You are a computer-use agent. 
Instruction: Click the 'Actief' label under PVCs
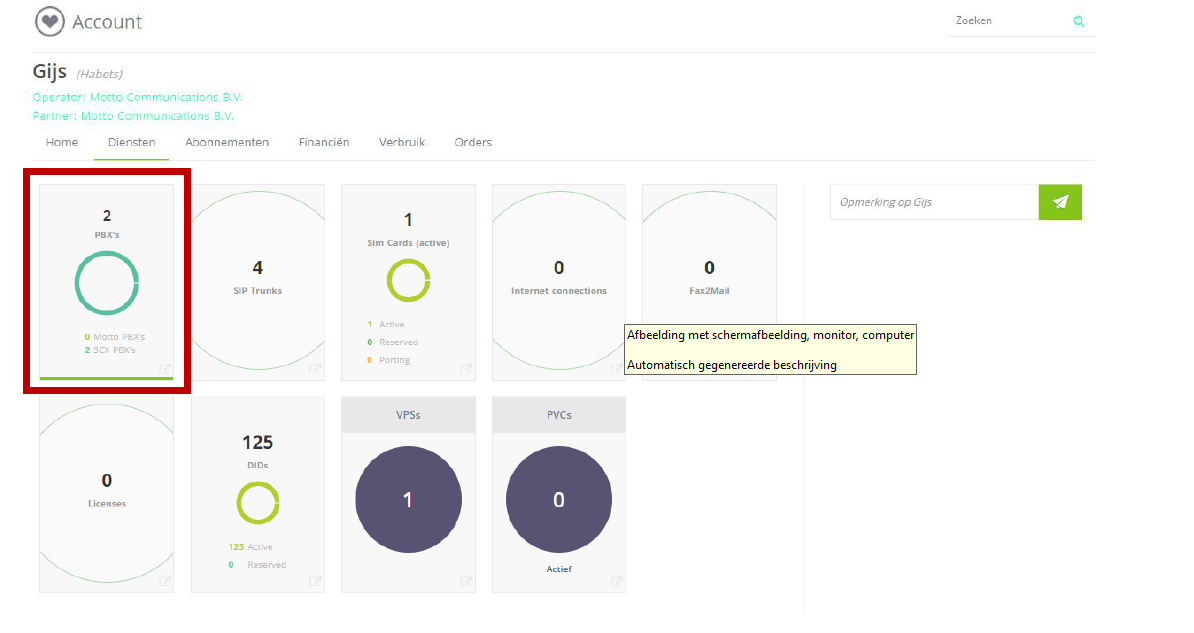(x=559, y=569)
